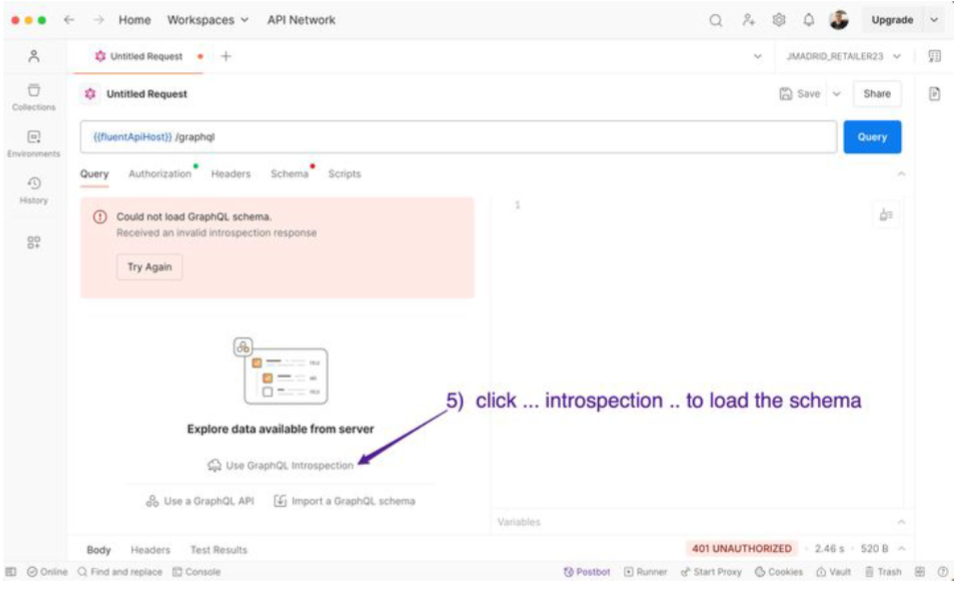Add a new request tab
Screen dimensions: 968x604
pyautogui.click(x=225, y=57)
